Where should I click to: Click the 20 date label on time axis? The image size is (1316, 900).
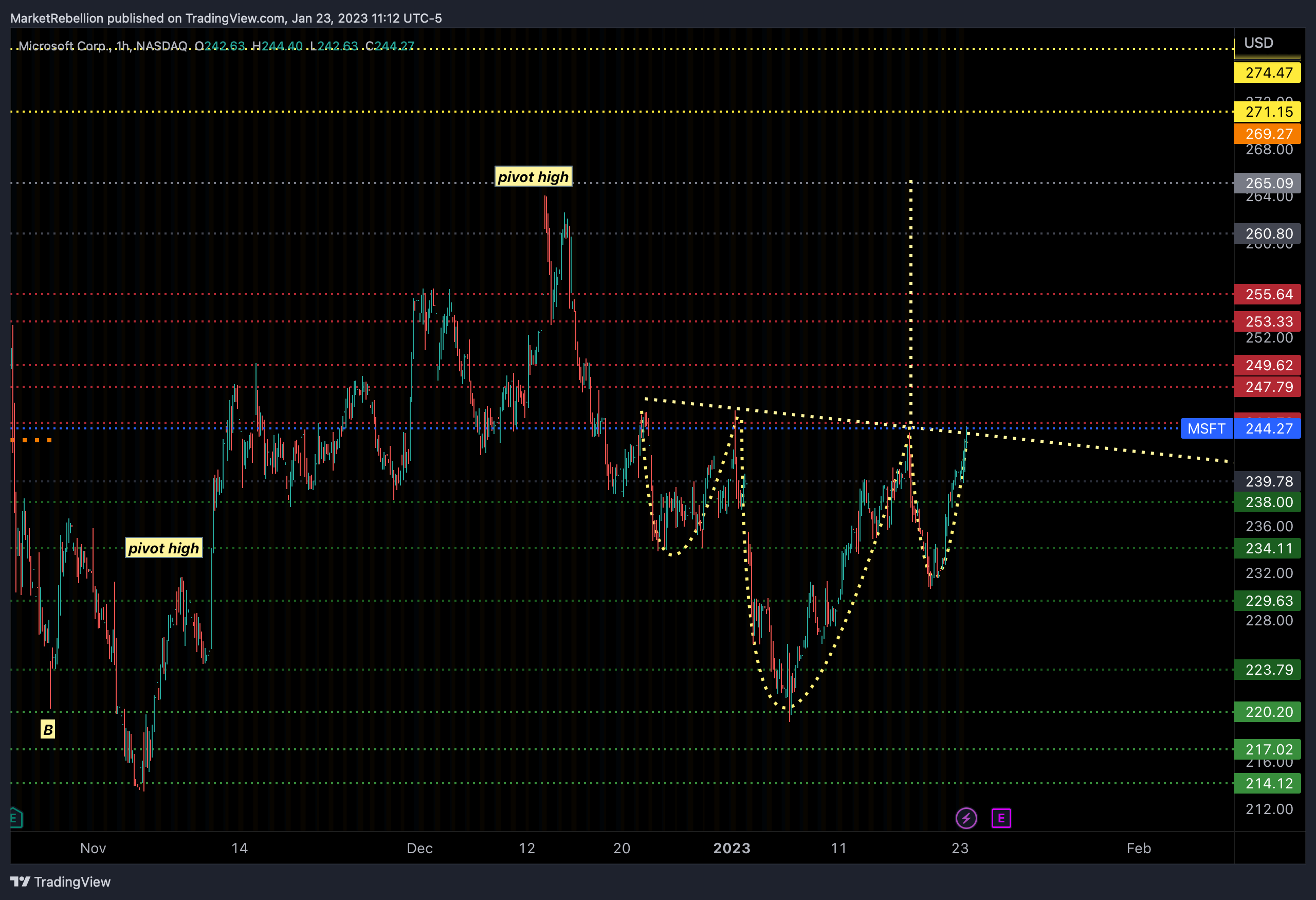click(x=622, y=848)
